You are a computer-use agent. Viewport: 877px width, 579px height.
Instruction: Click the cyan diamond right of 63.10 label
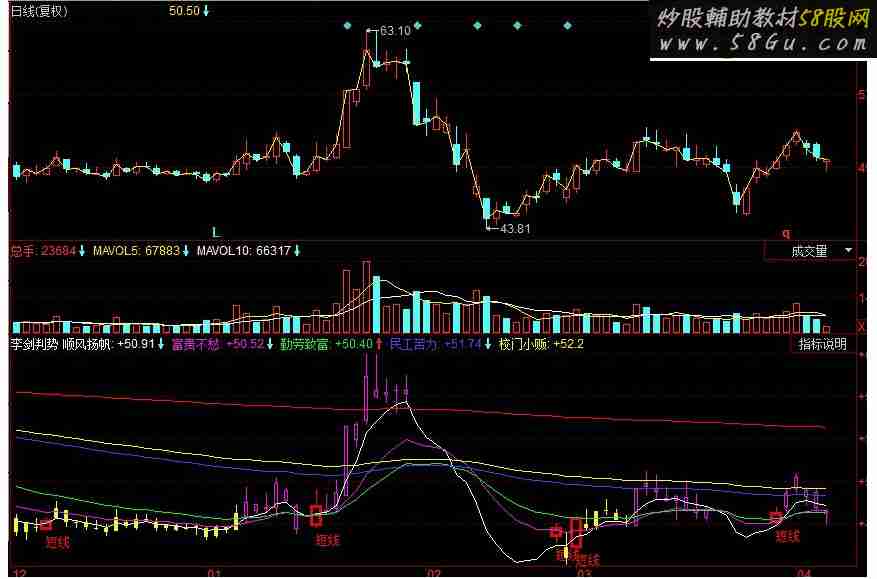pos(417,26)
